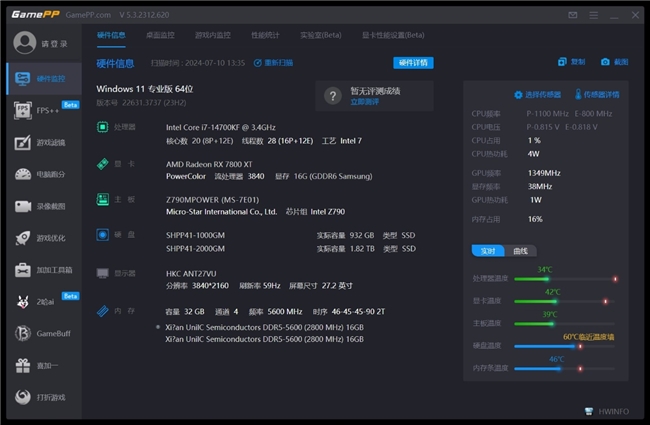
Task: Open 硬件监控 in the sidebar
Action: tap(44, 79)
